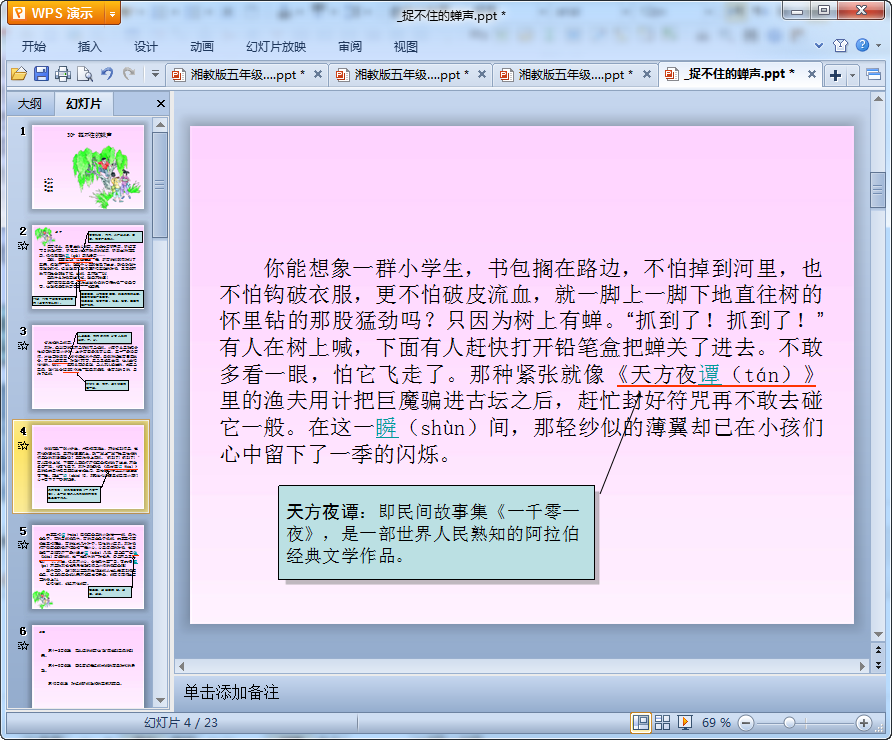The image size is (892, 740).
Task: Click the redo arrow icon
Action: pyautogui.click(x=129, y=74)
